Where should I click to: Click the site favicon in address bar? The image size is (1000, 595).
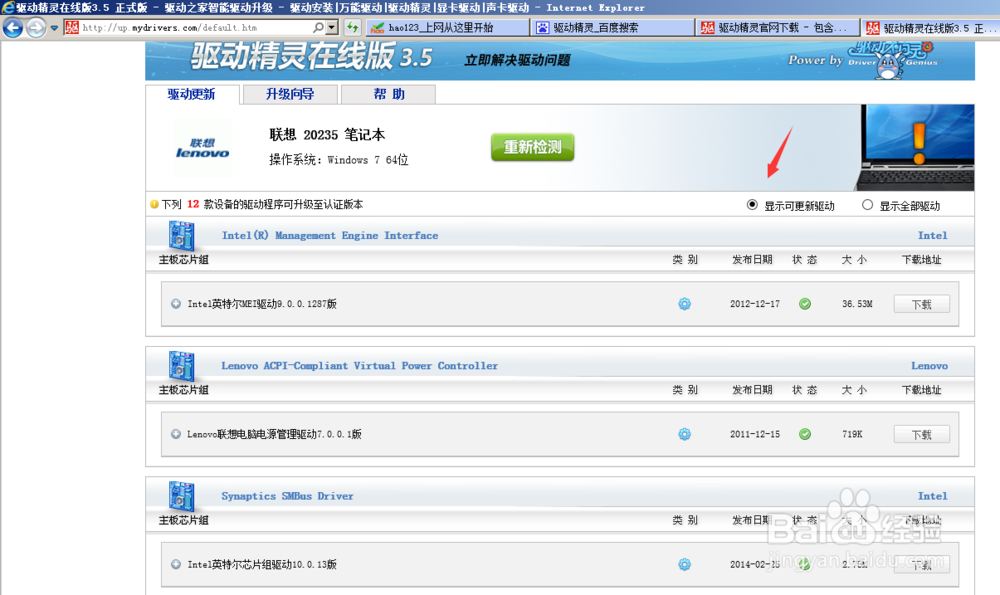[72, 27]
